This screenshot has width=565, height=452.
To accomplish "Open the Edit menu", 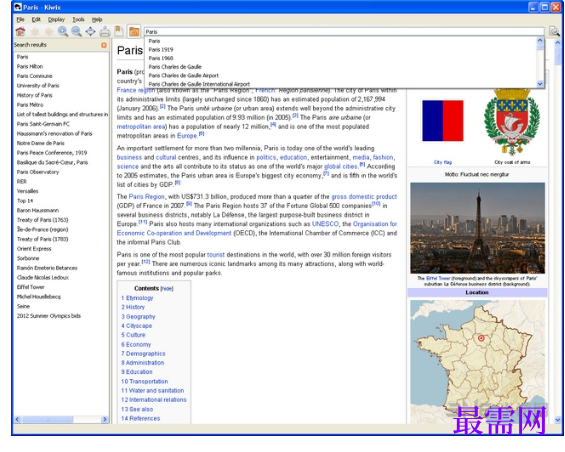I will click(36, 19).
